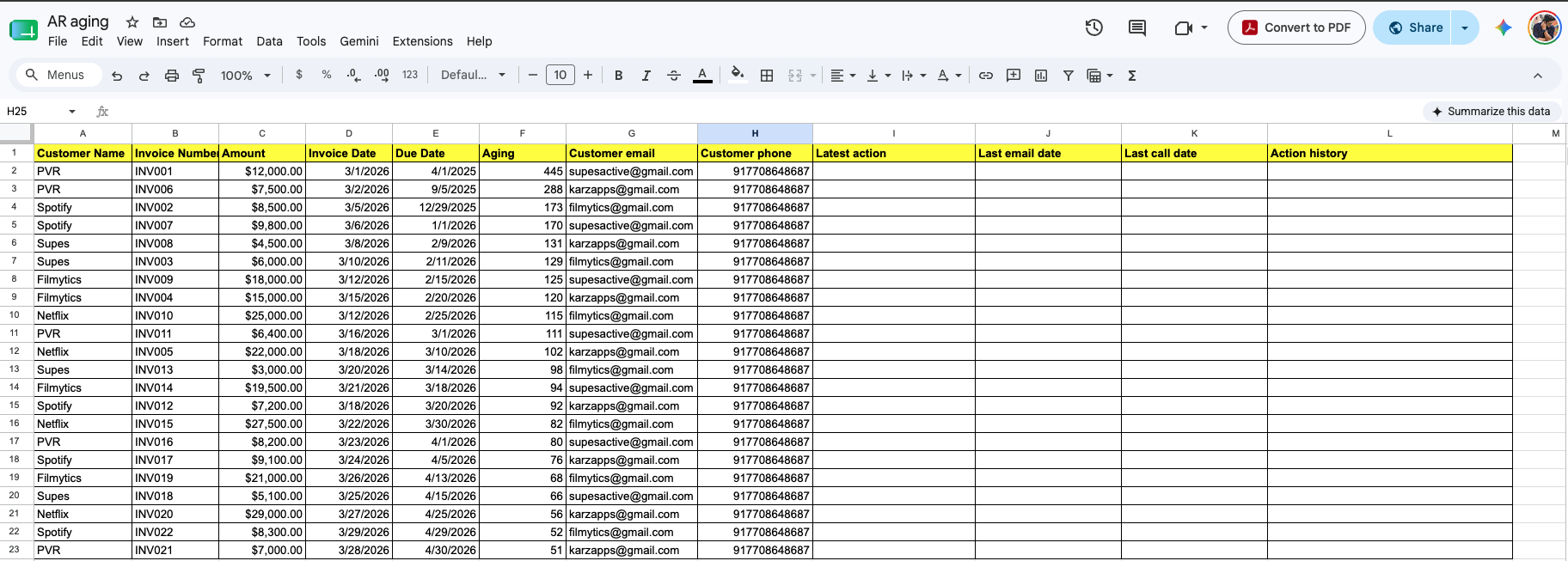Toggle italic formatting
This screenshot has width=1568, height=561.
coord(646,76)
